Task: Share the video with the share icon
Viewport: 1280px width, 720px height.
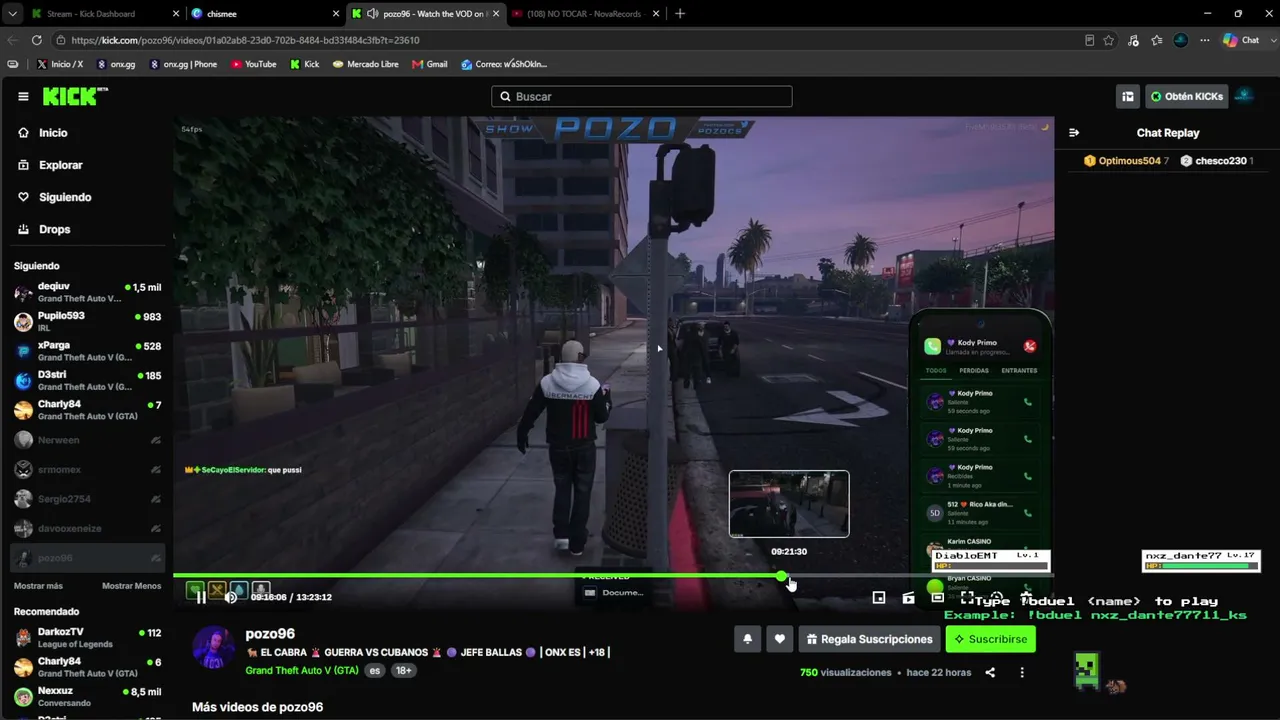Action: pos(990,673)
